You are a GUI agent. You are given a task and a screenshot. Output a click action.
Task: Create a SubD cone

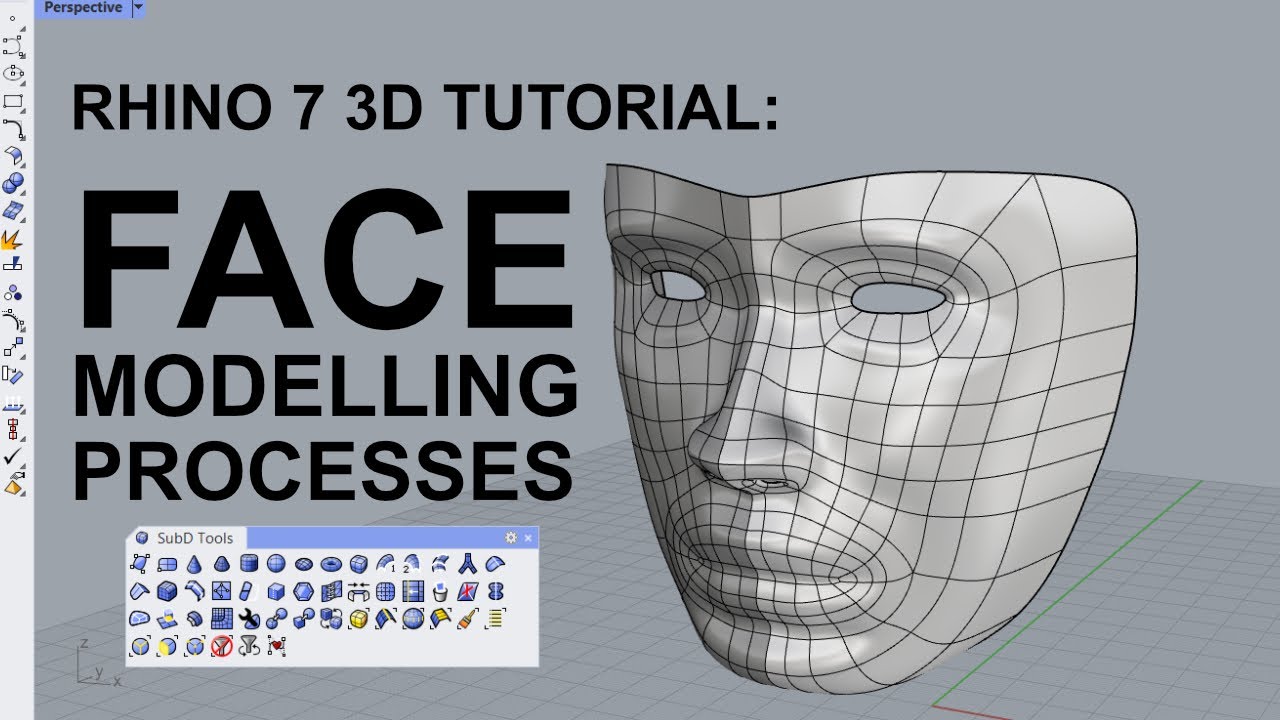(194, 564)
